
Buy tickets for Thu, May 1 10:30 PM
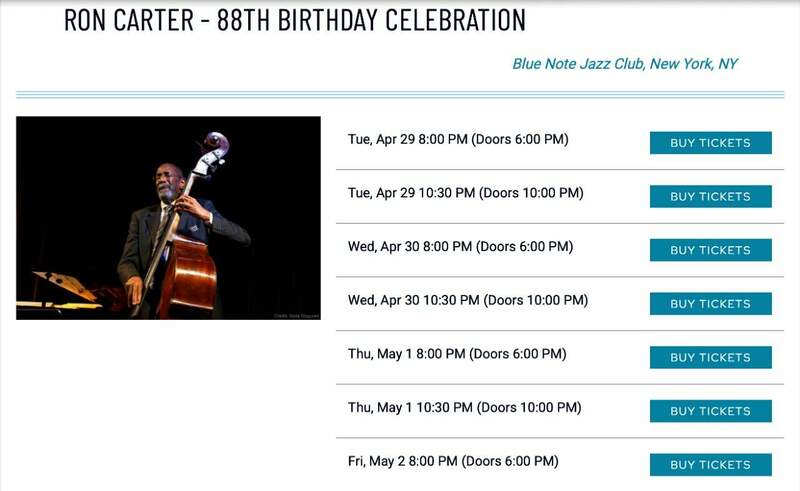[x=710, y=411]
